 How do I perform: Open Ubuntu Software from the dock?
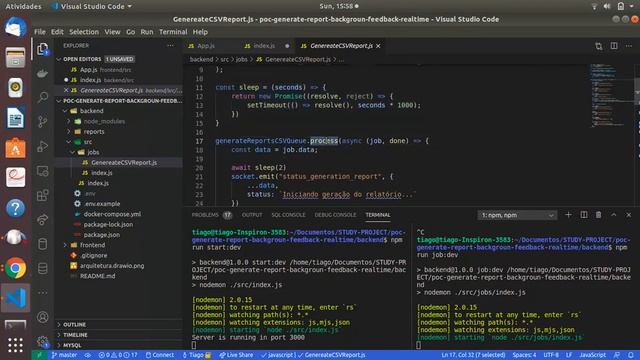[16, 148]
